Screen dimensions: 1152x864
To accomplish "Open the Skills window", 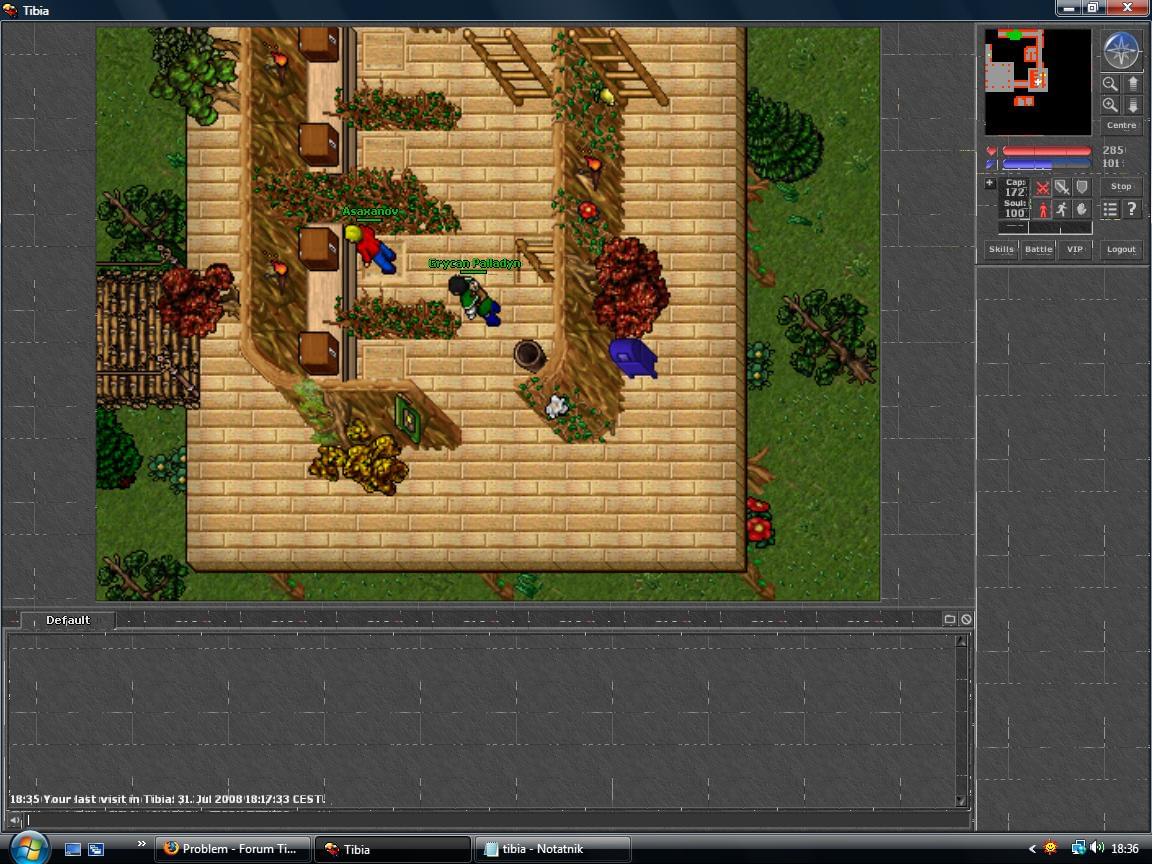I will (x=1001, y=250).
